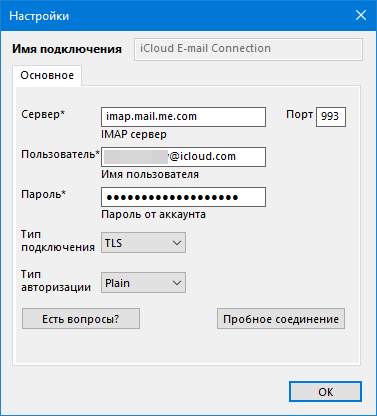Click the 'Тип авторизации' label
377x416 pixels.
click(56, 281)
